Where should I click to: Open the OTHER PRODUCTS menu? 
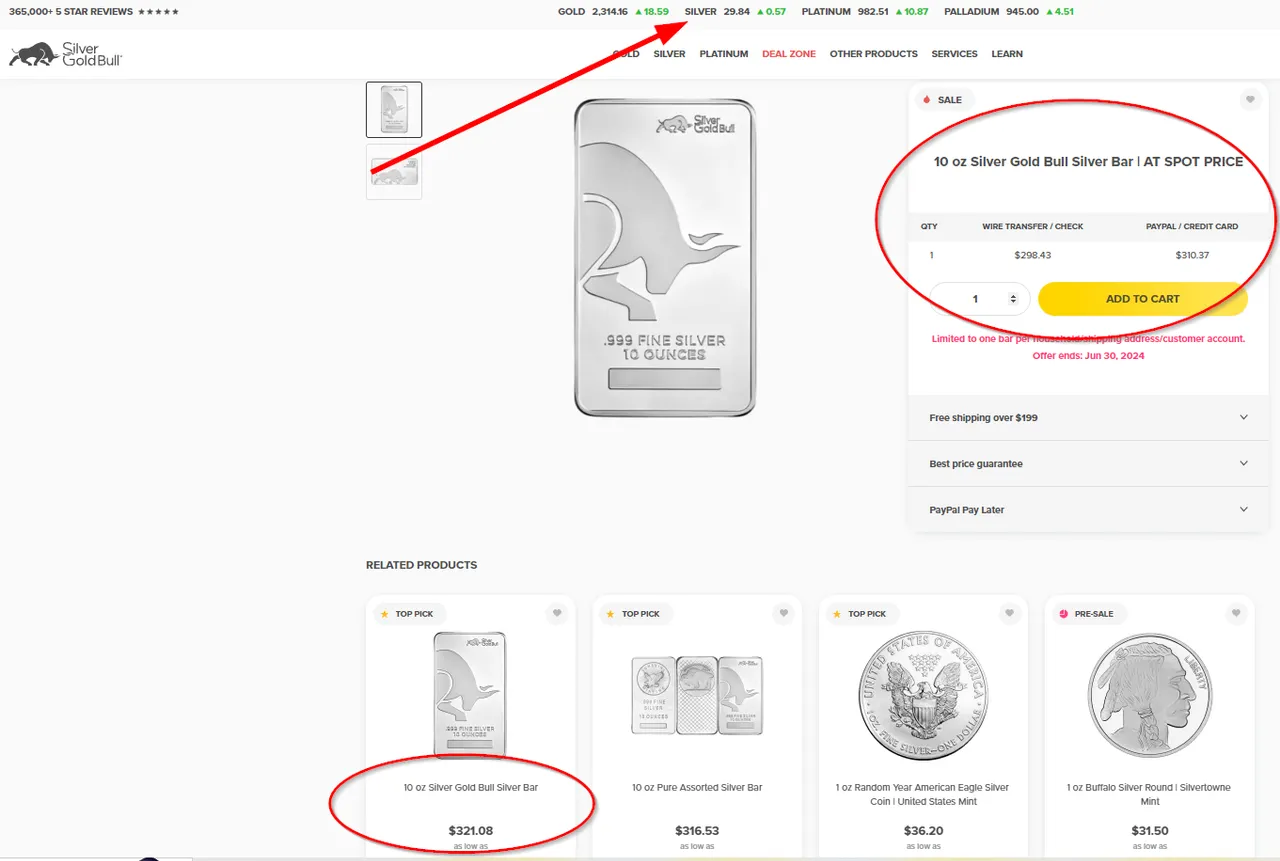tap(873, 54)
